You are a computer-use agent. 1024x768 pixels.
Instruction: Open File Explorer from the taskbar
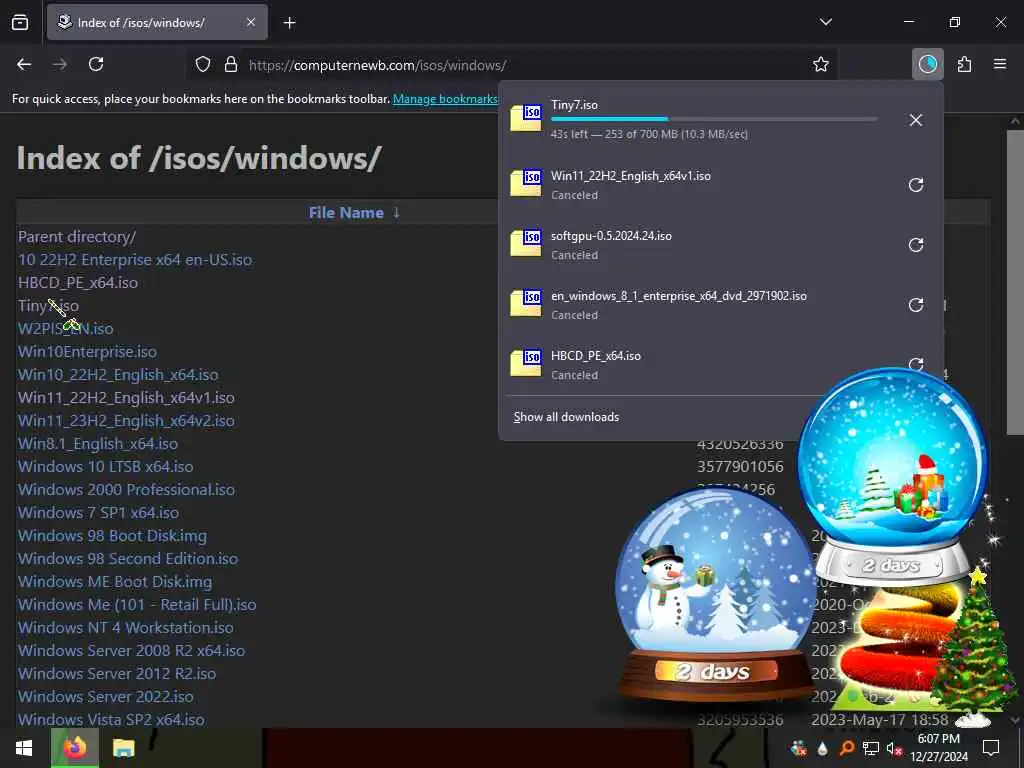point(123,748)
